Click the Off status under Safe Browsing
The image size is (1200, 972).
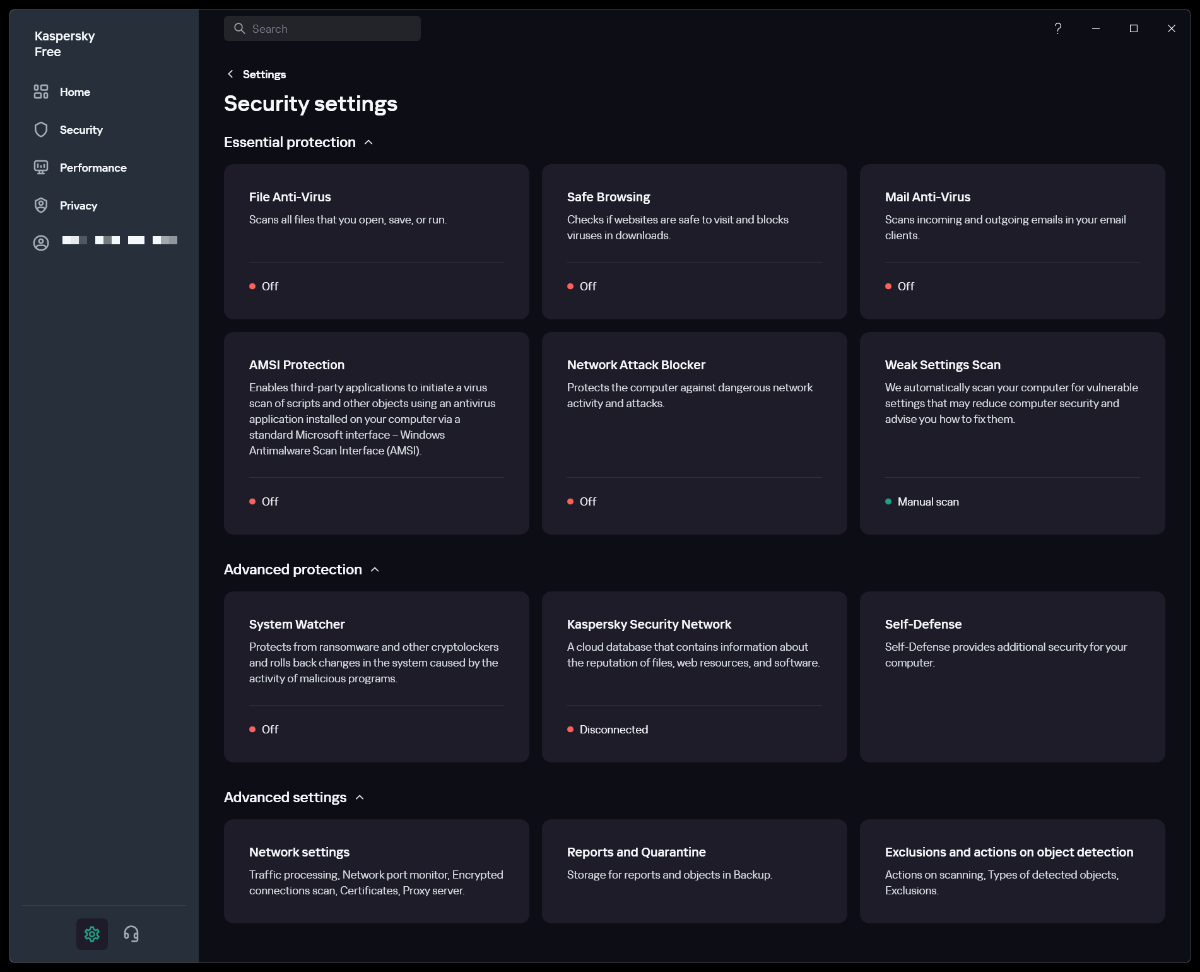(x=588, y=287)
